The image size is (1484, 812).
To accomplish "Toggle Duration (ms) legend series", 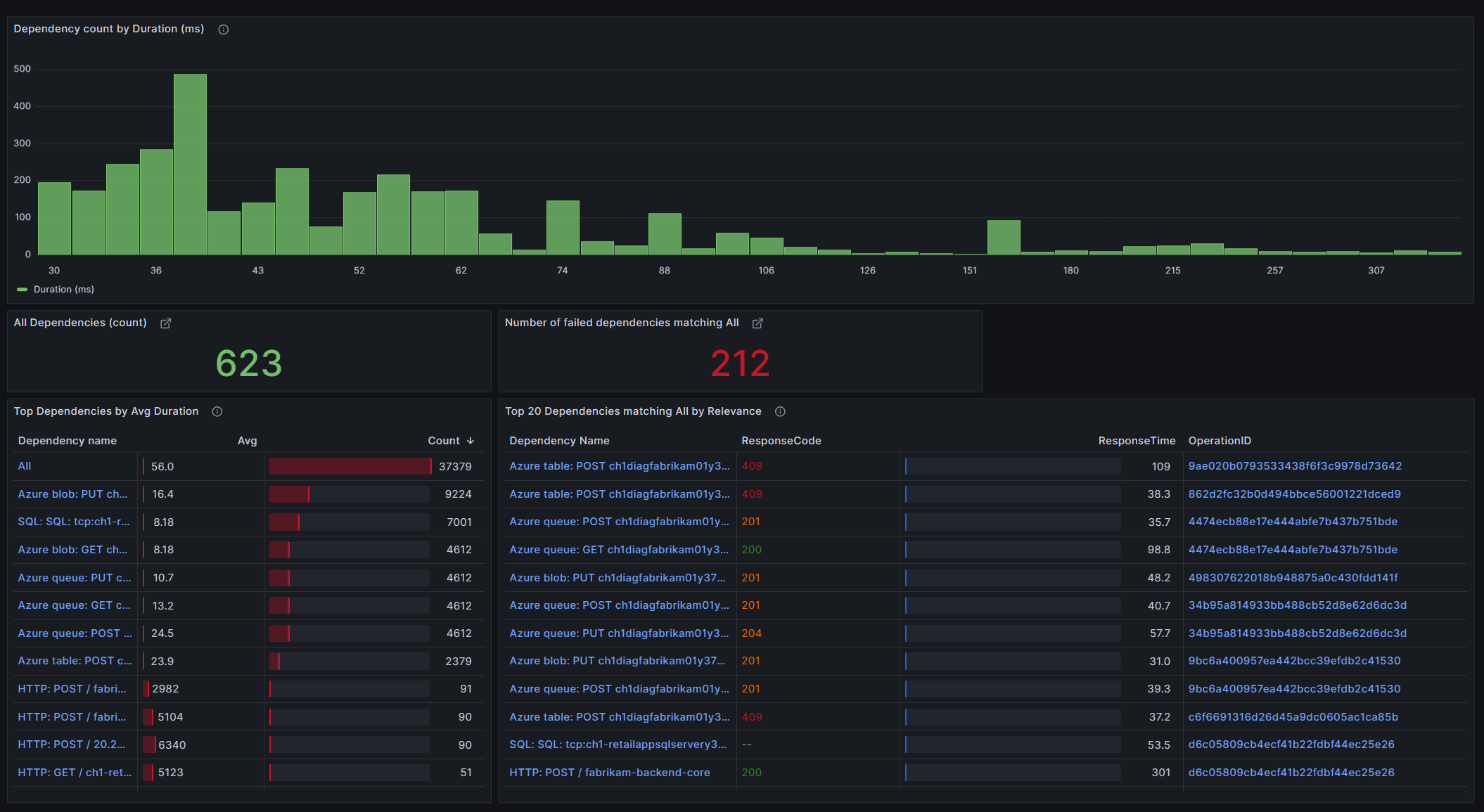I will [x=63, y=290].
